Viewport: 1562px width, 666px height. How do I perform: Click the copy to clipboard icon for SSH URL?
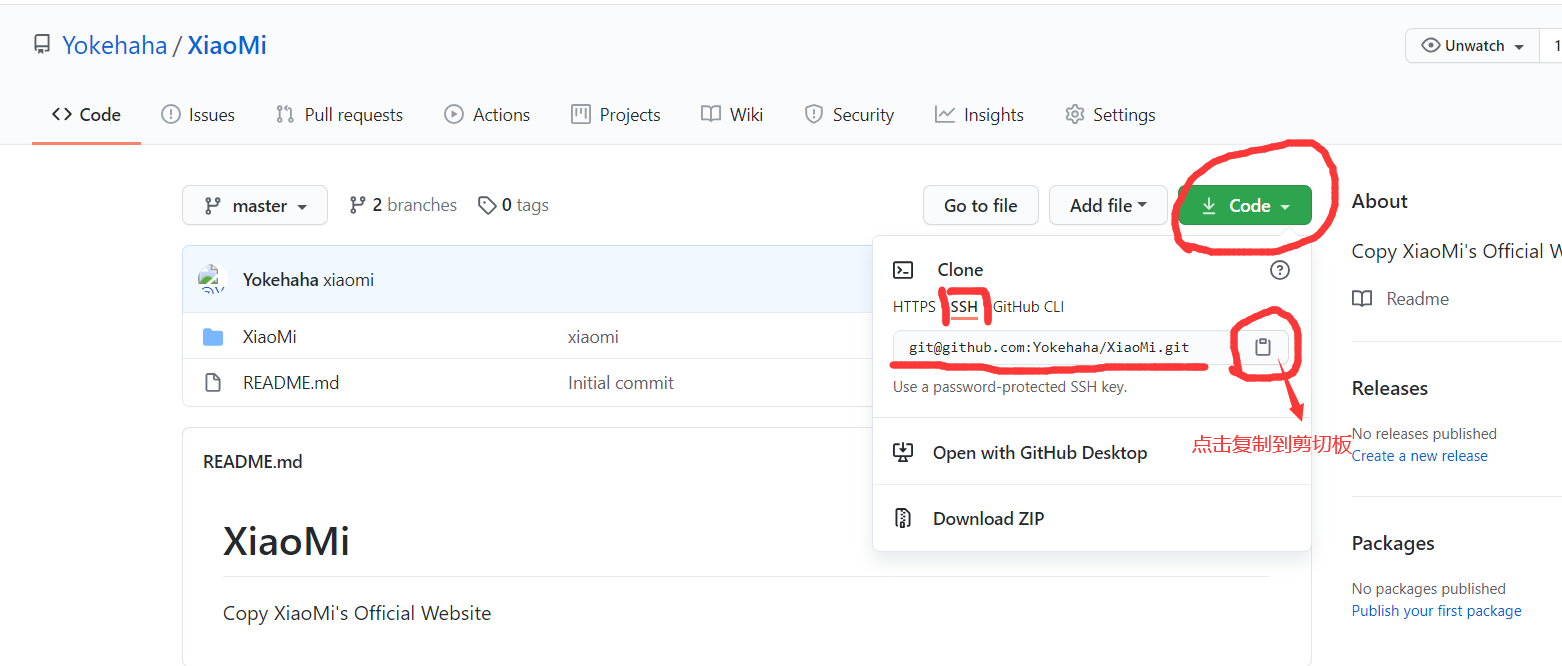(1263, 347)
